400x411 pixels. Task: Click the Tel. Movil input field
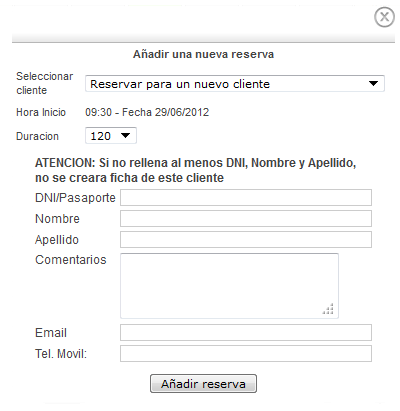coord(246,354)
